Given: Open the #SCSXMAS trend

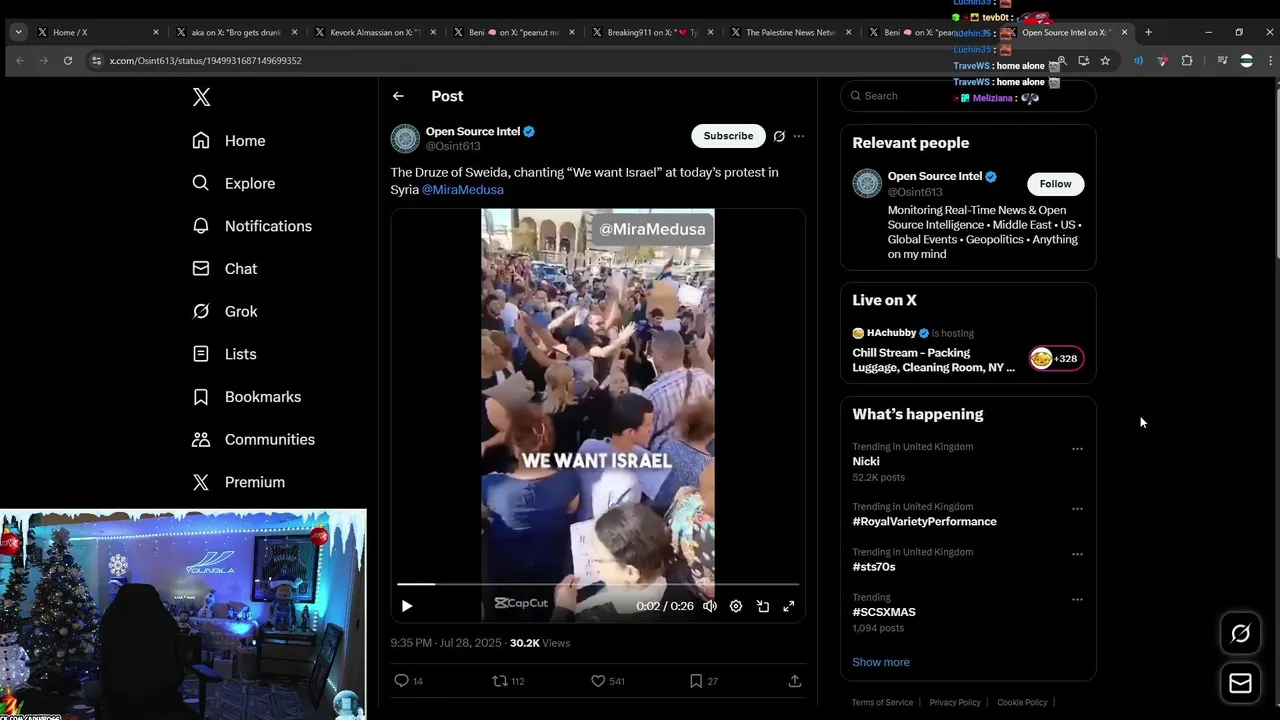Looking at the screenshot, I should click(x=884, y=612).
